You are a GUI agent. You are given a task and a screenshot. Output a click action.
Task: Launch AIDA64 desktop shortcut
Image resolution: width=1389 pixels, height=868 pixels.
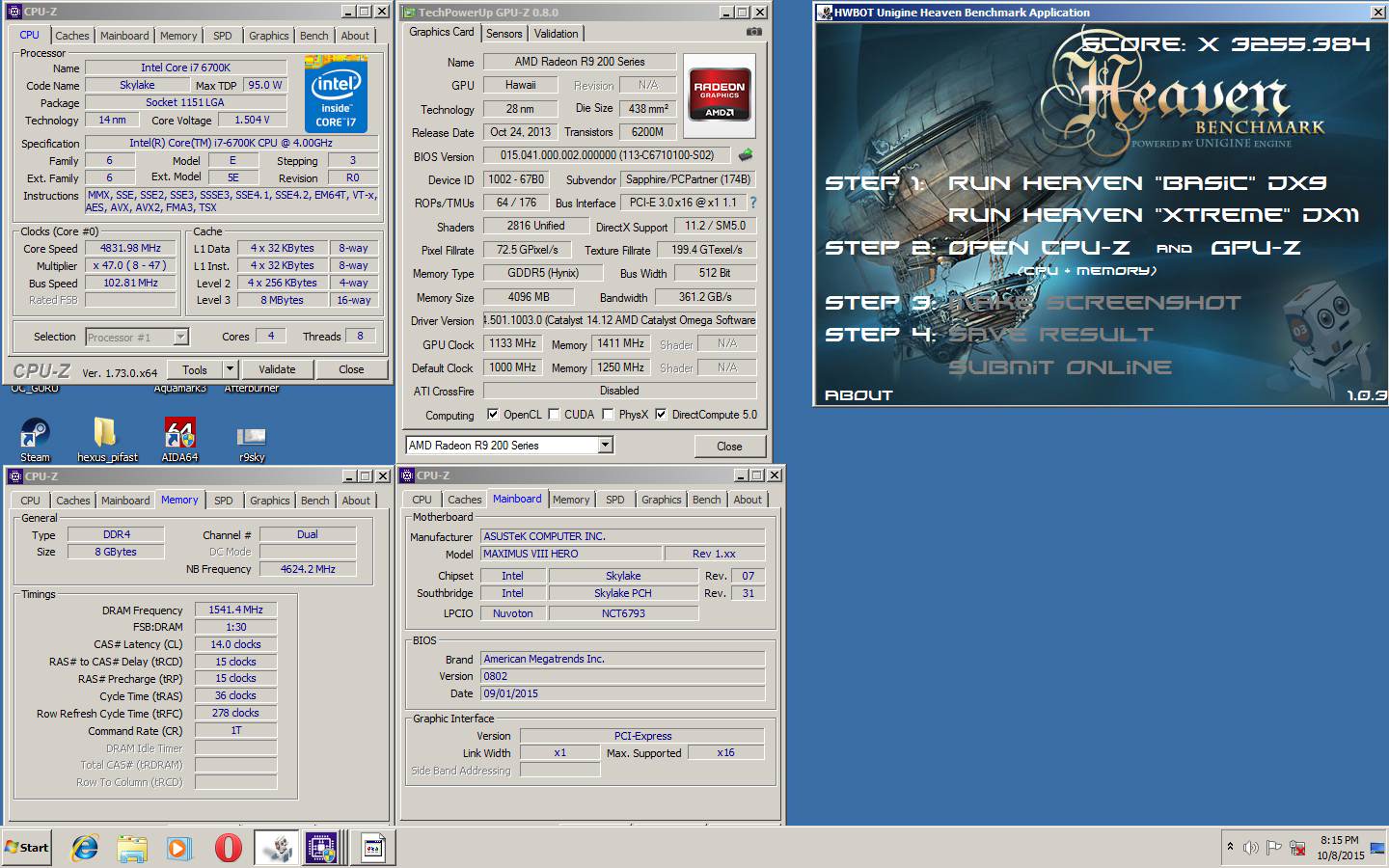click(179, 440)
